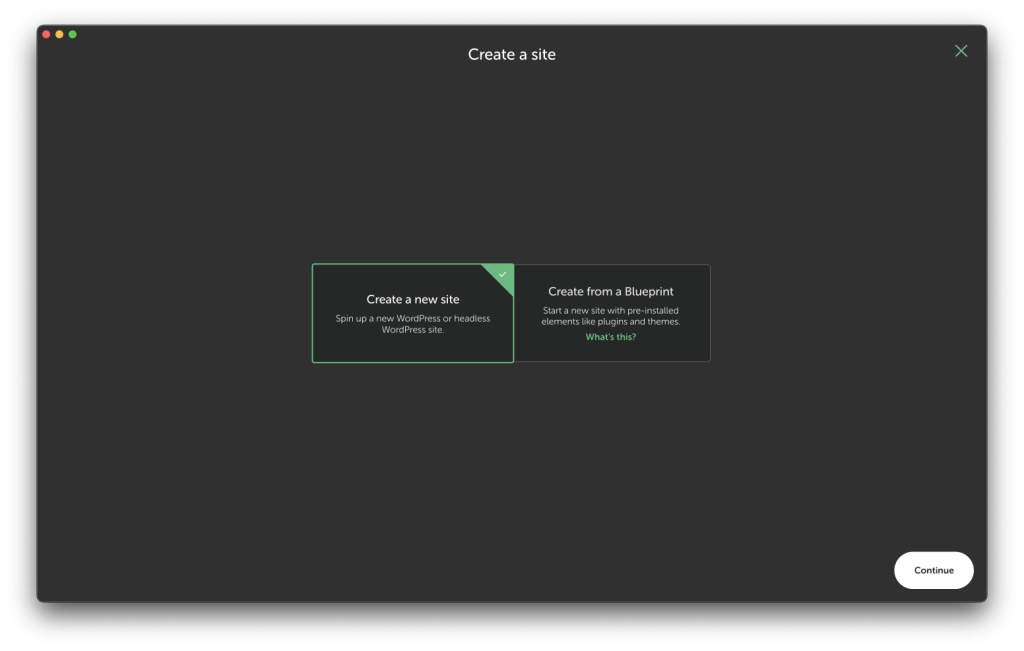Click the yellow minimize window button
The height and width of the screenshot is (651, 1024).
click(59, 35)
